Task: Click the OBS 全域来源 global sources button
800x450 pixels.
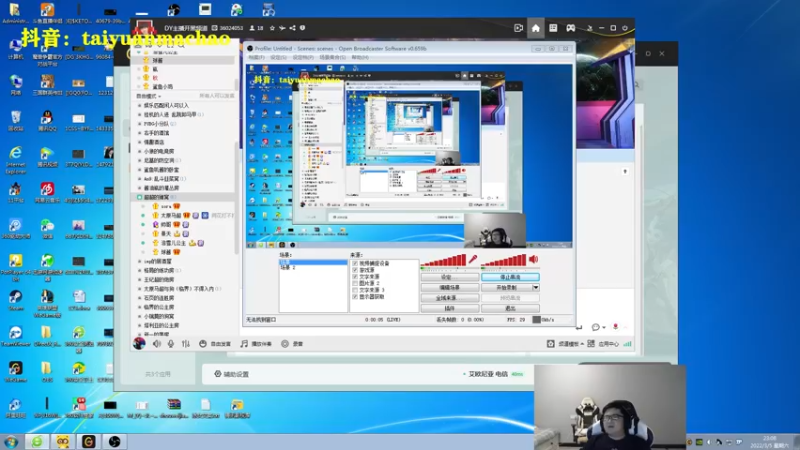Action: pyautogui.click(x=449, y=298)
